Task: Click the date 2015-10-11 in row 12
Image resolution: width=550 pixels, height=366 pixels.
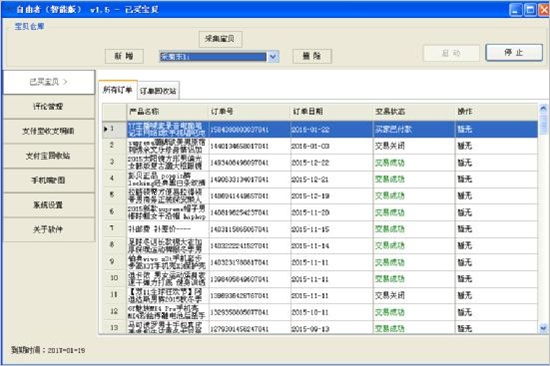Action: pyautogui.click(x=310, y=312)
